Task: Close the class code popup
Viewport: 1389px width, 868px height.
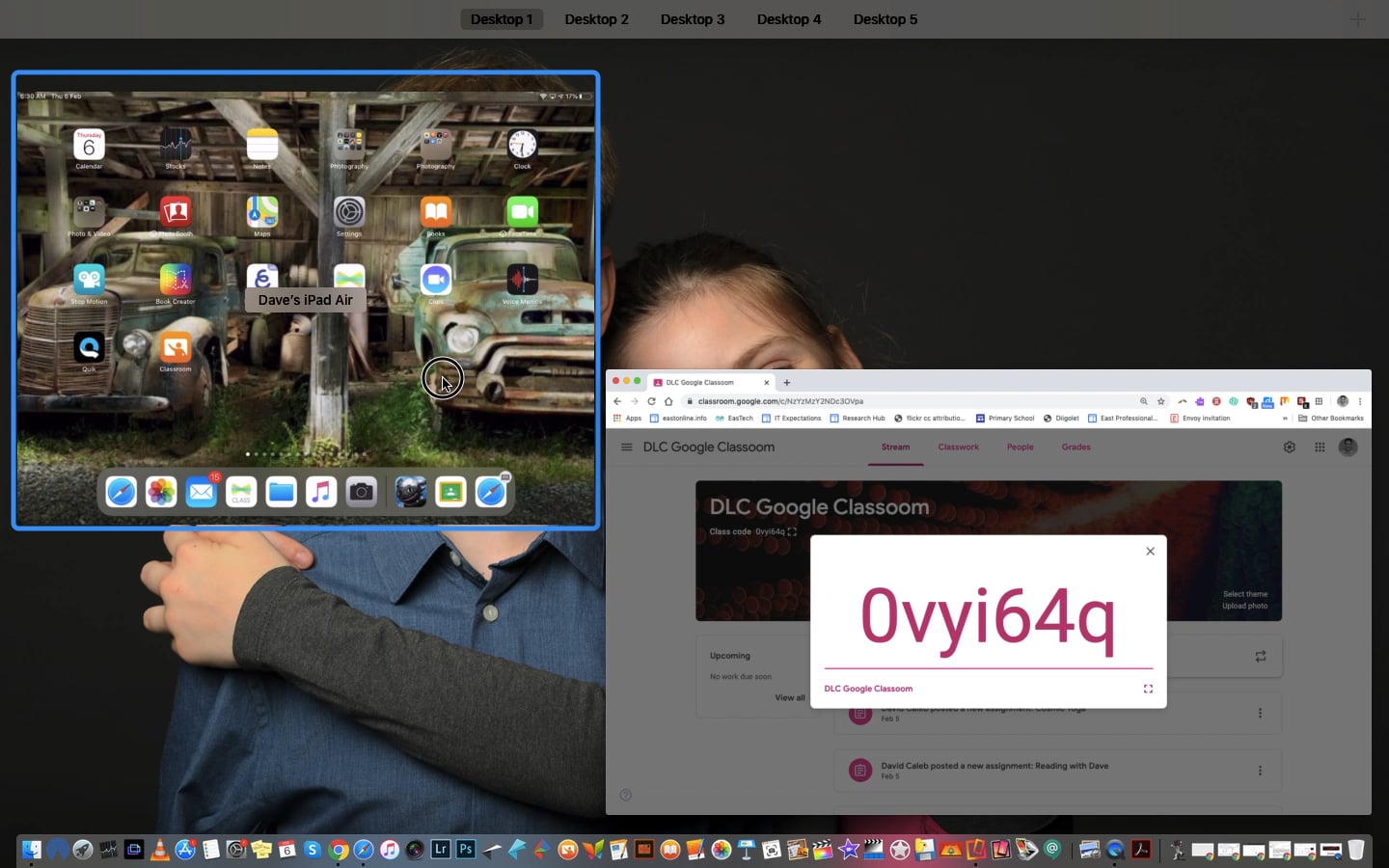Action: coord(1150,552)
